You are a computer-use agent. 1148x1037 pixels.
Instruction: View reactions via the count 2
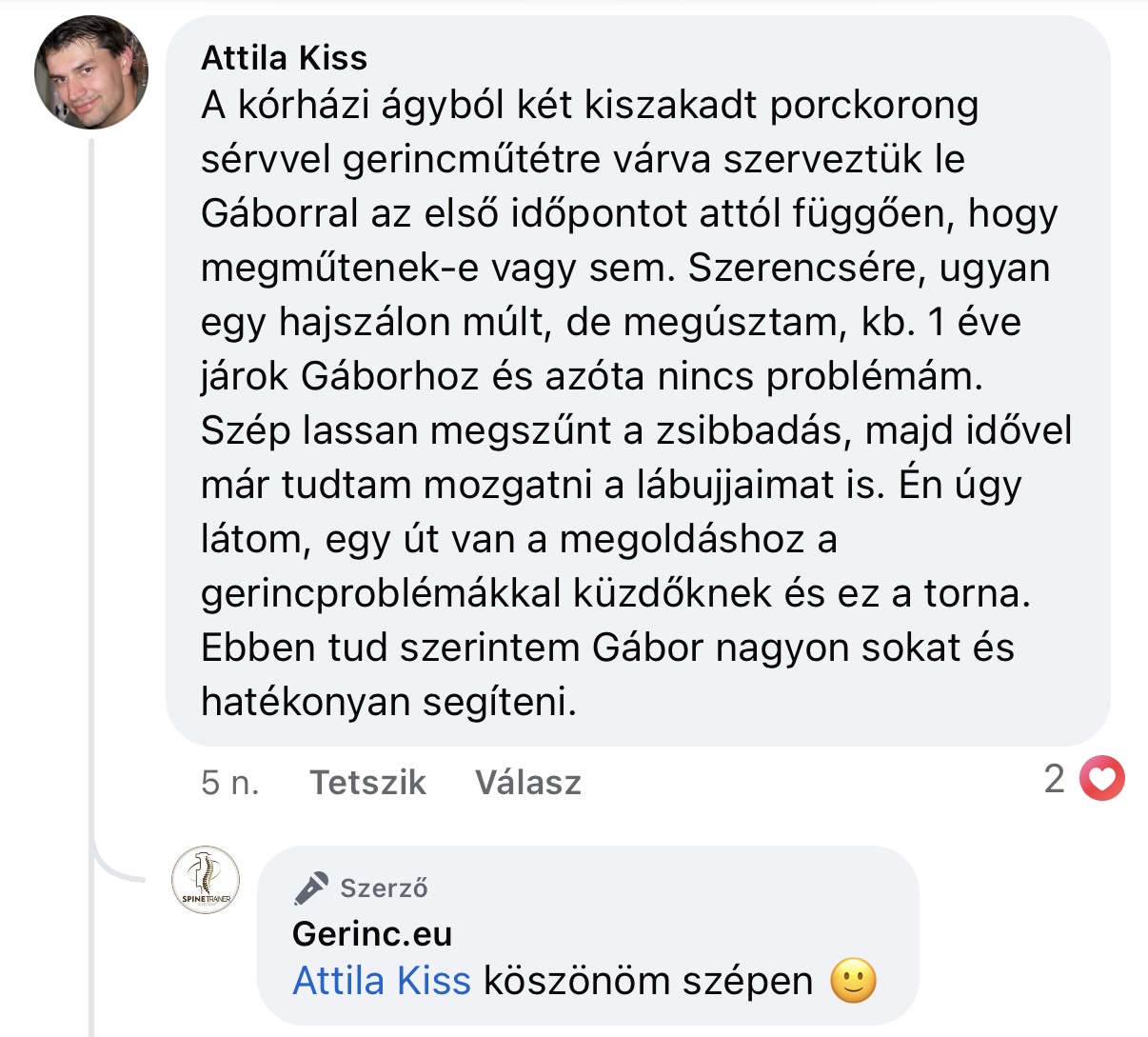click(x=1054, y=779)
